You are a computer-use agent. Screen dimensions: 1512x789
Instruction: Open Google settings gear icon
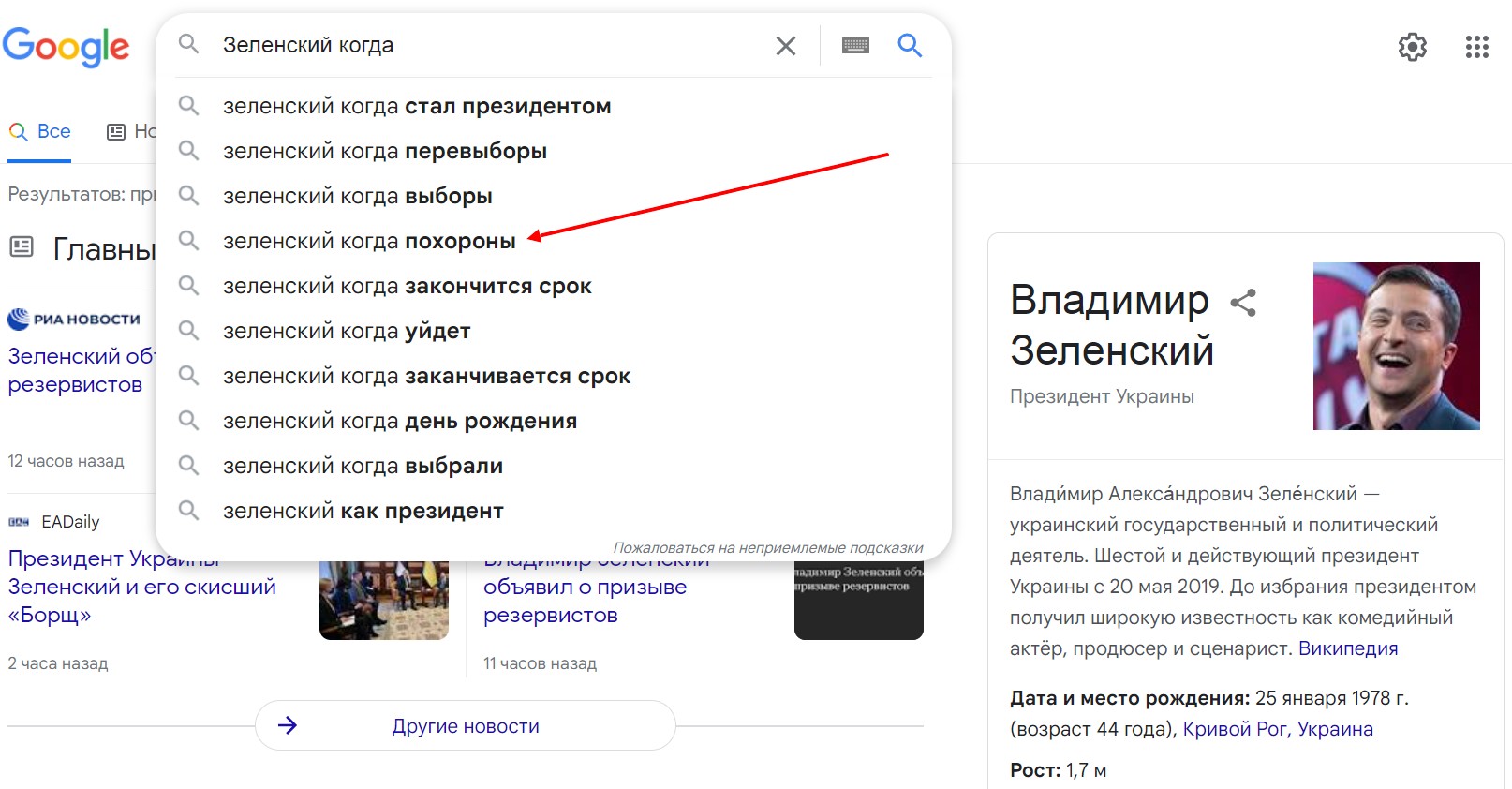coord(1413,47)
